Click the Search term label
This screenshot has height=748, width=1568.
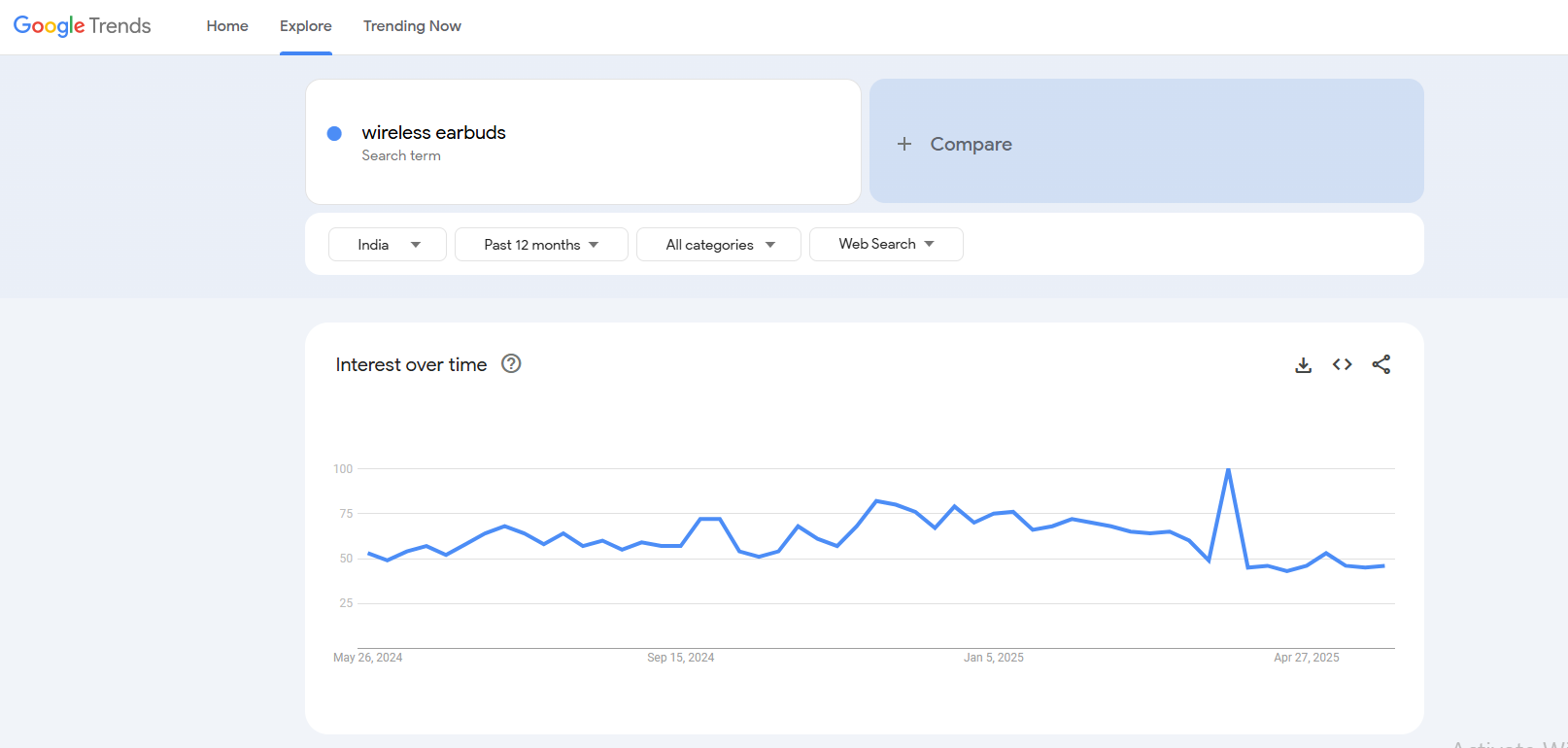point(401,155)
